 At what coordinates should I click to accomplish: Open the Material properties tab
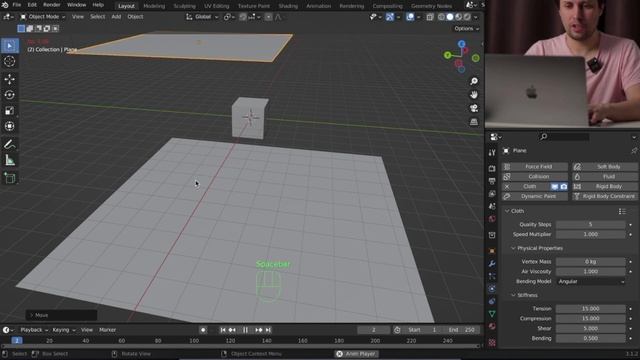pos(492,326)
